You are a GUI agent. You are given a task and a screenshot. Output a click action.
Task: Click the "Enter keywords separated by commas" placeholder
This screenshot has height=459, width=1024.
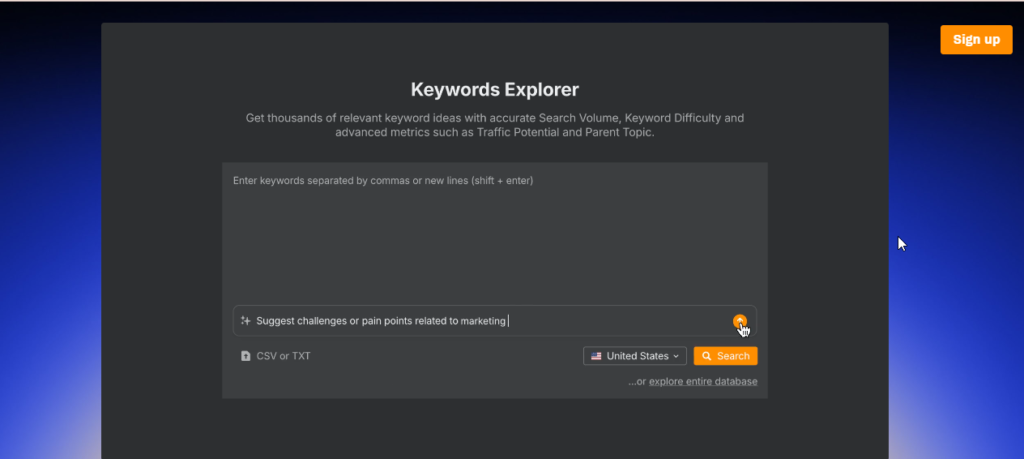click(383, 180)
